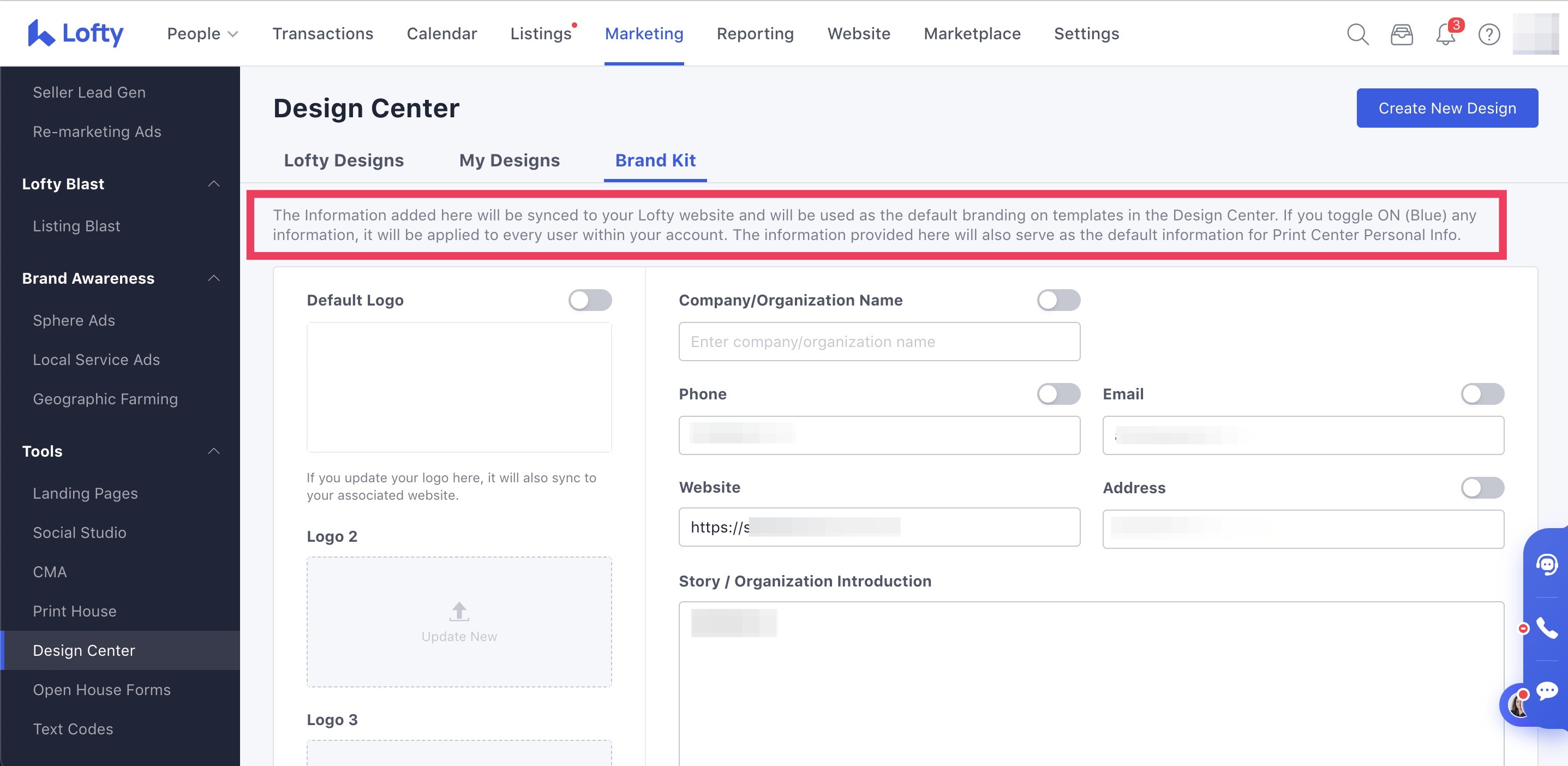The image size is (1568, 766).
Task: Open the Website menu
Action: [x=858, y=33]
